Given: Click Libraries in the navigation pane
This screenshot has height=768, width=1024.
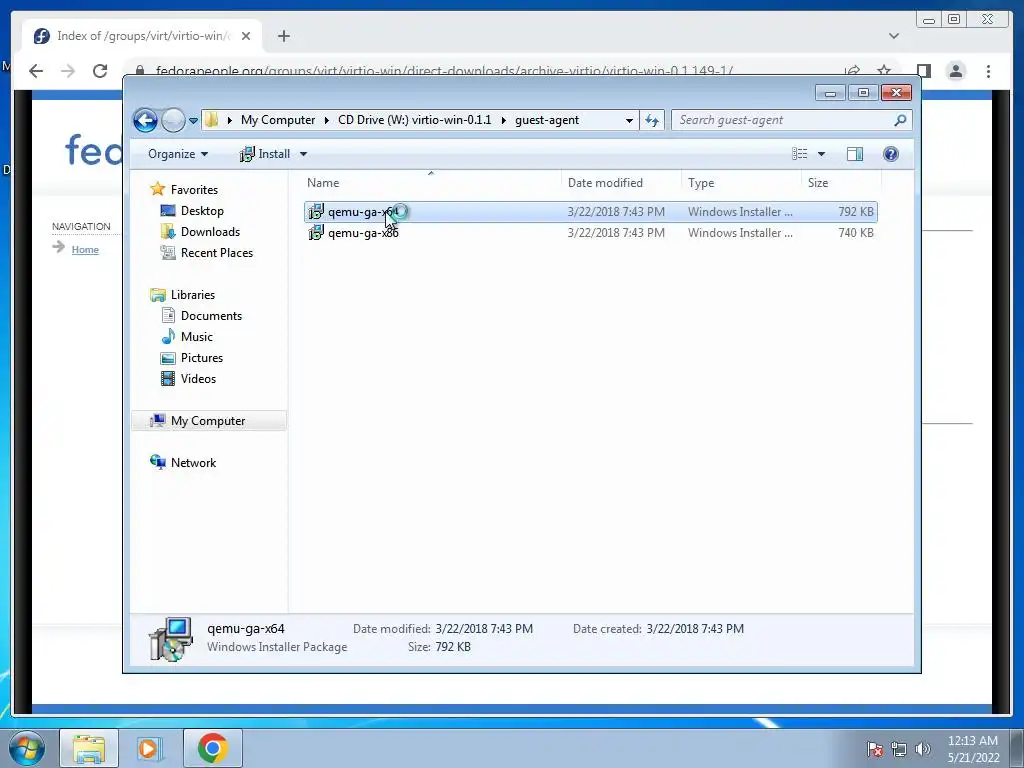Looking at the screenshot, I should click(x=193, y=295).
